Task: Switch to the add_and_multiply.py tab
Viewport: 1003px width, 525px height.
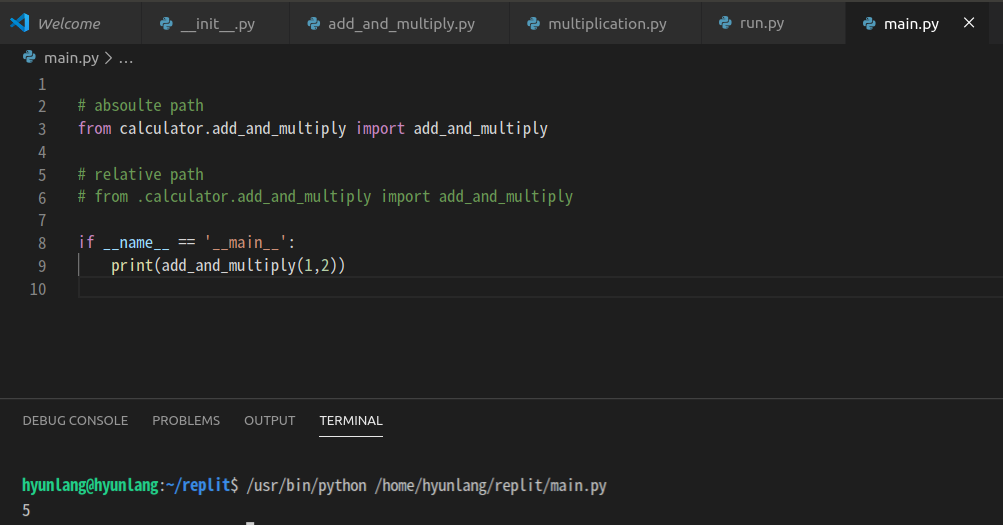Action: tap(399, 24)
